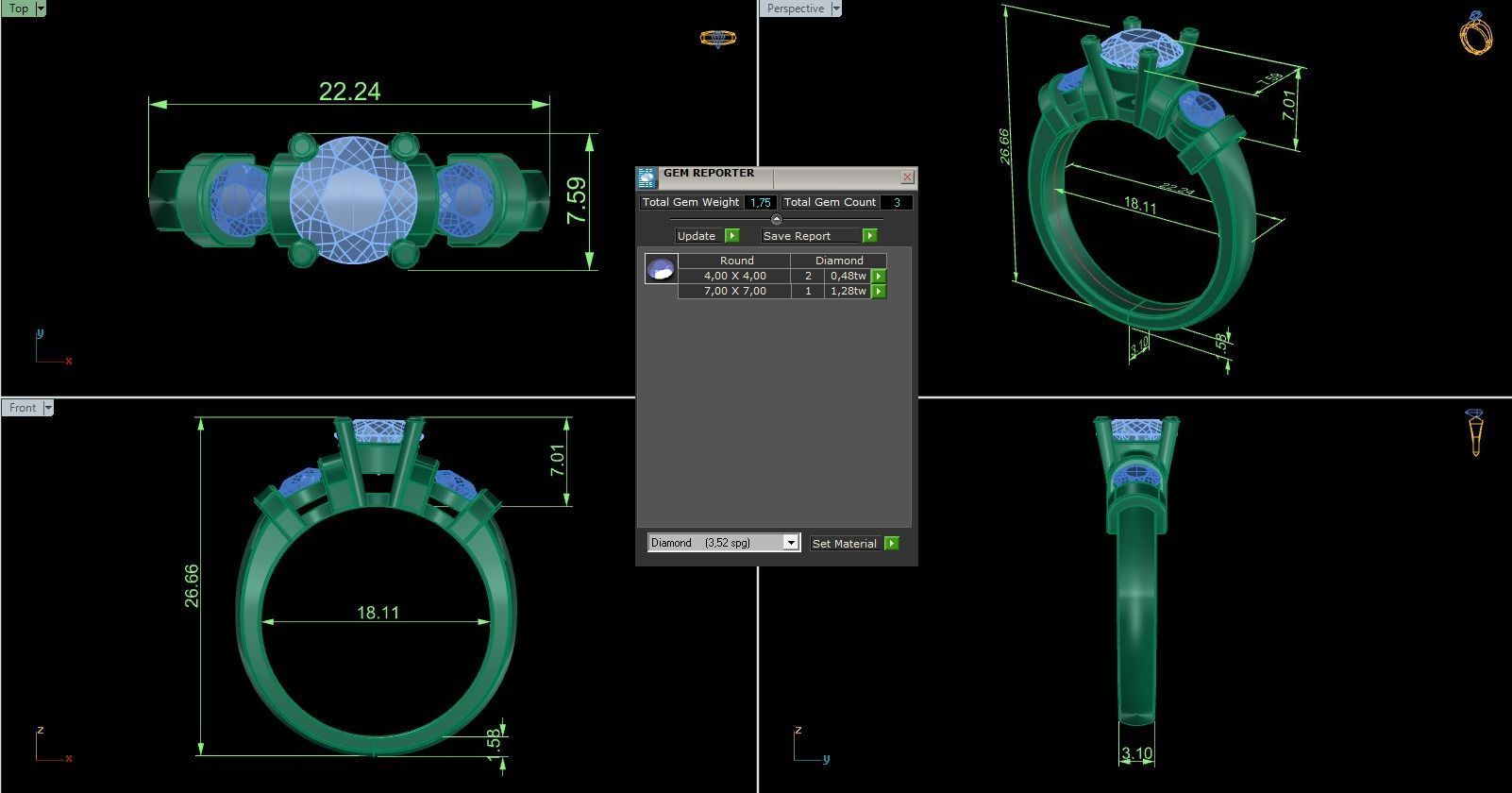Select the Top viewport label
This screenshot has height=793, width=1512.
[x=18, y=8]
